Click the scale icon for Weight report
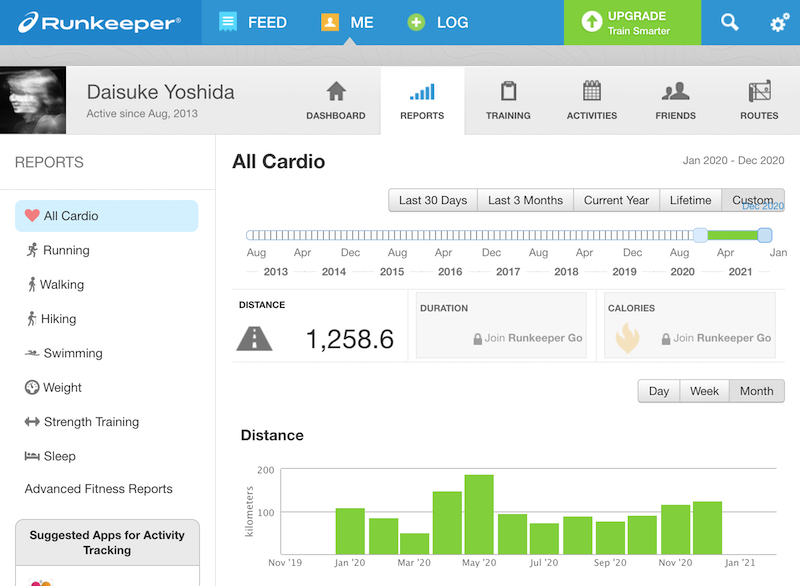 (32, 388)
